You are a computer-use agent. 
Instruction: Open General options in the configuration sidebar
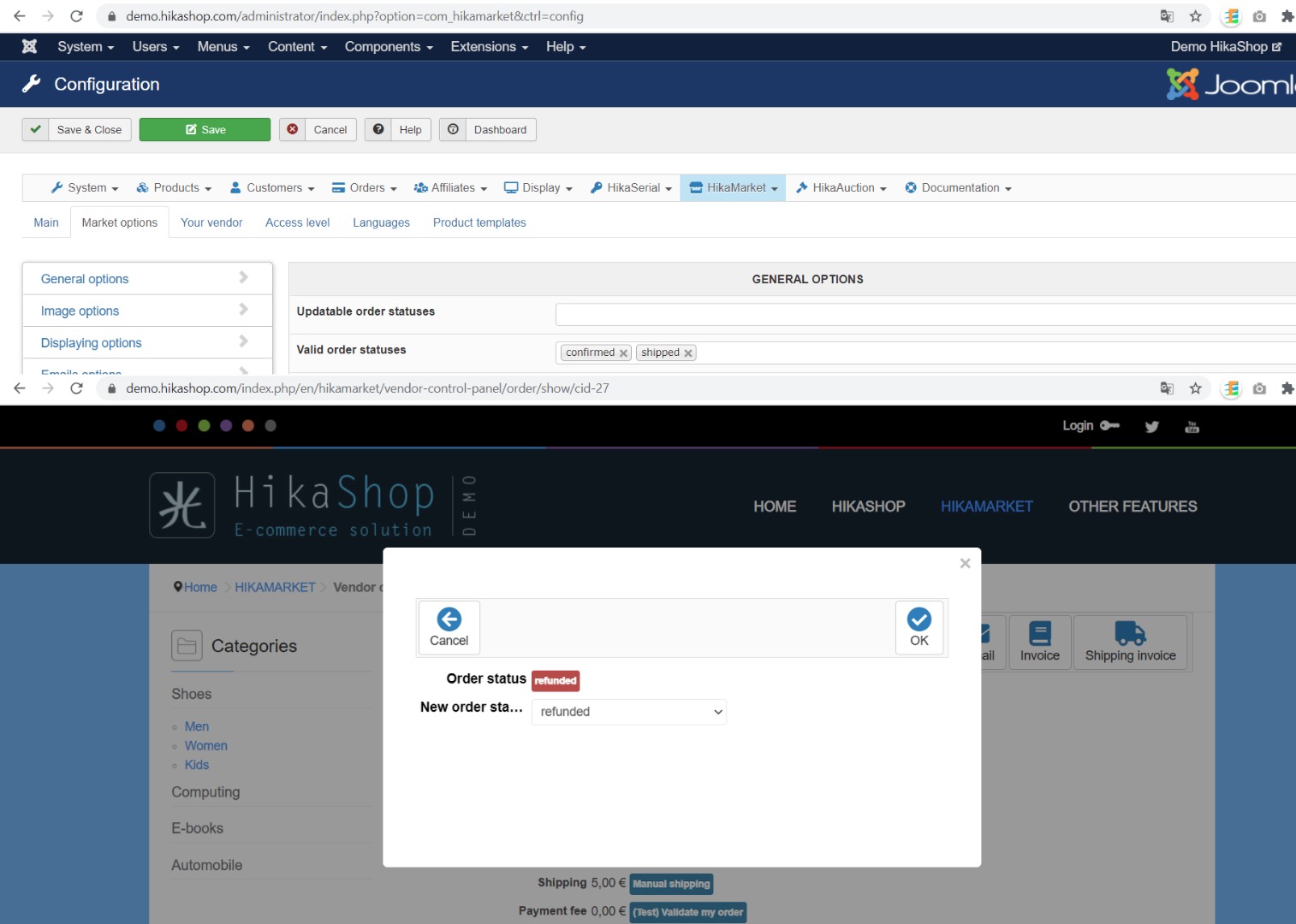[x=147, y=279]
